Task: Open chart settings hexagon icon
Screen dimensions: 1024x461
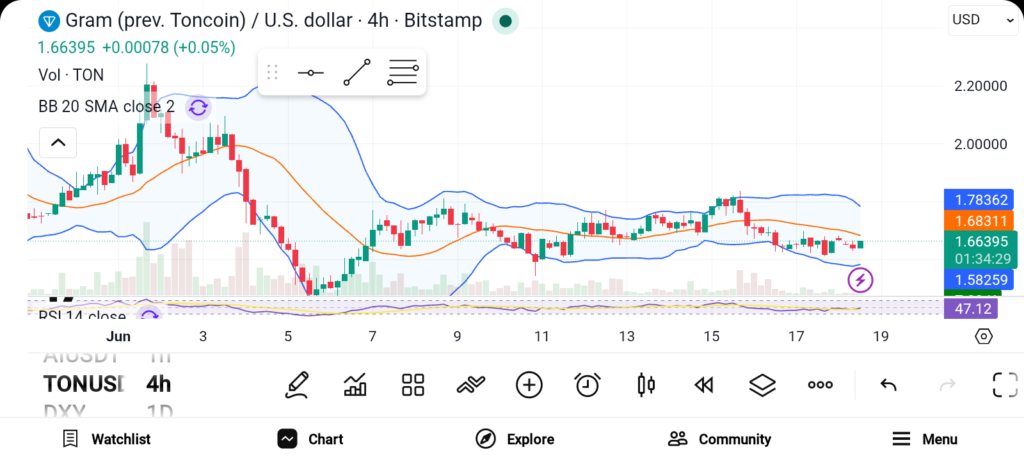Action: (984, 336)
